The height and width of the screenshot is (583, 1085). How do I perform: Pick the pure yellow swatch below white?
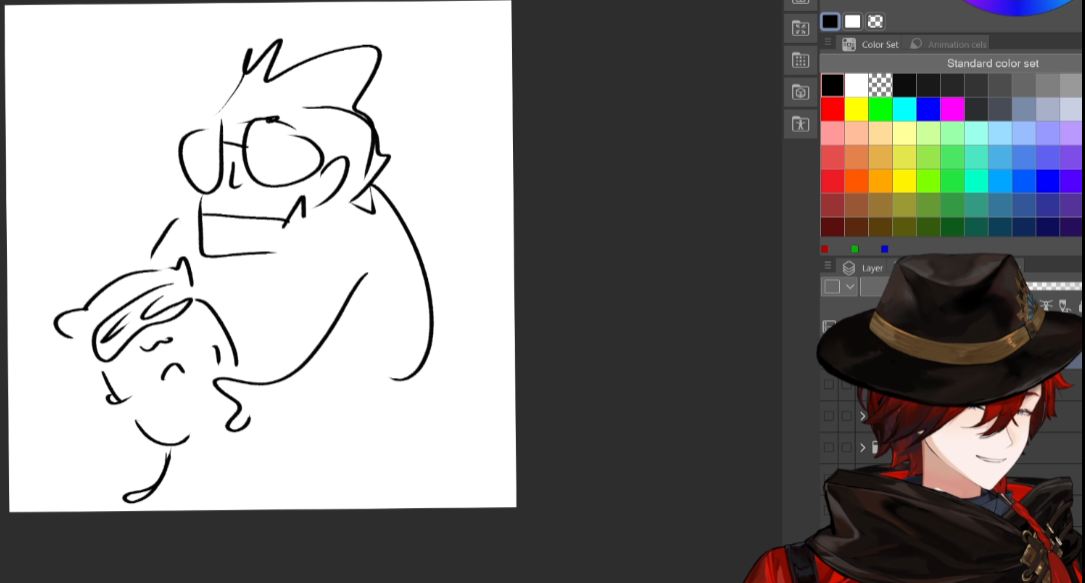click(x=856, y=109)
